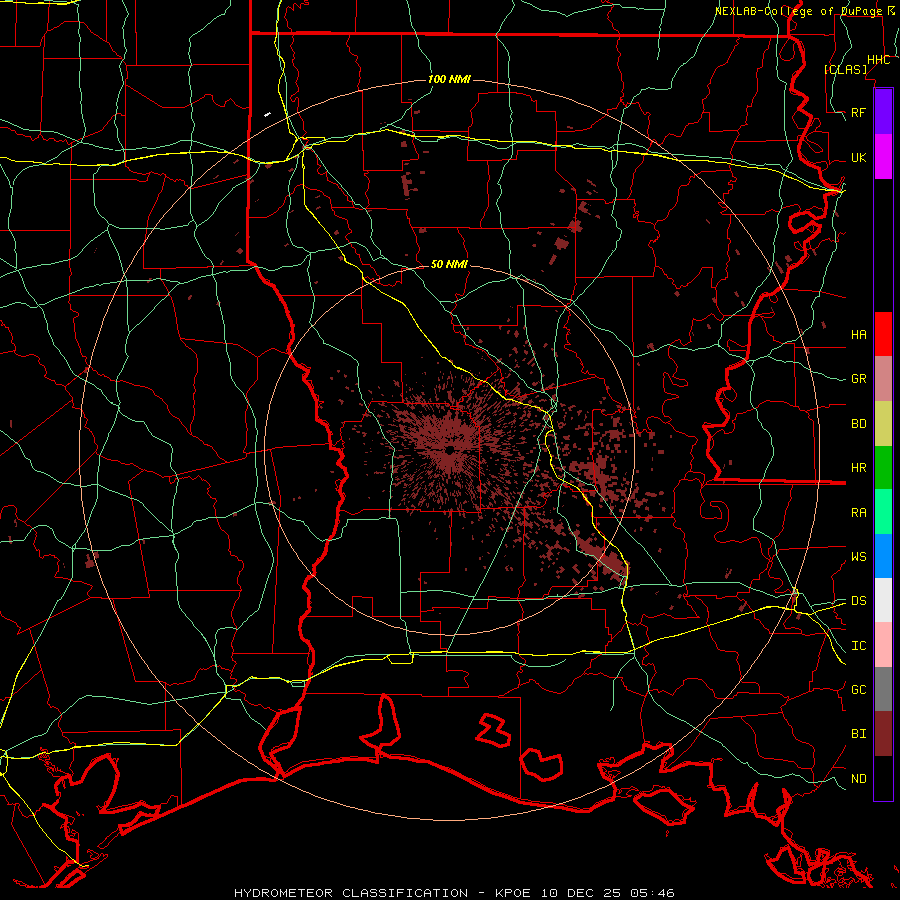This screenshot has height=900, width=900.
Task: Click the 'GR' legend label
Action: coord(858,379)
